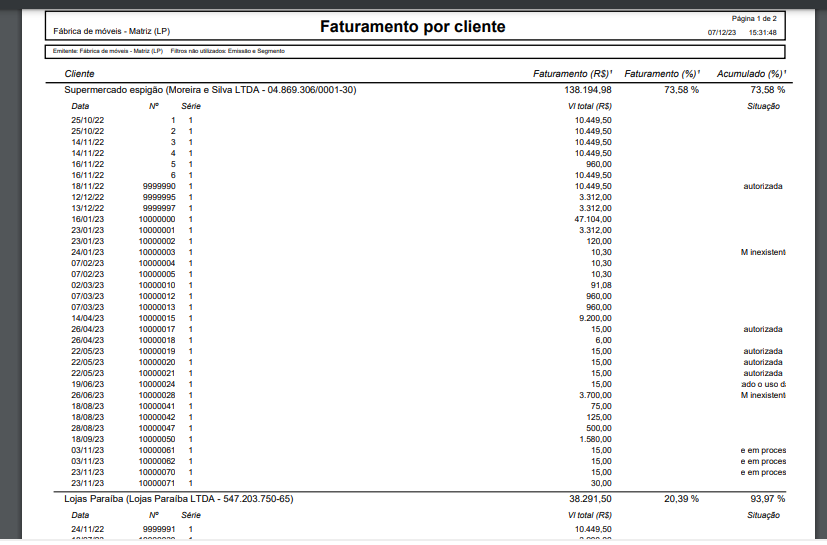This screenshot has height=545, width=827.
Task: Select invoice number 10000000
Action: [157, 219]
